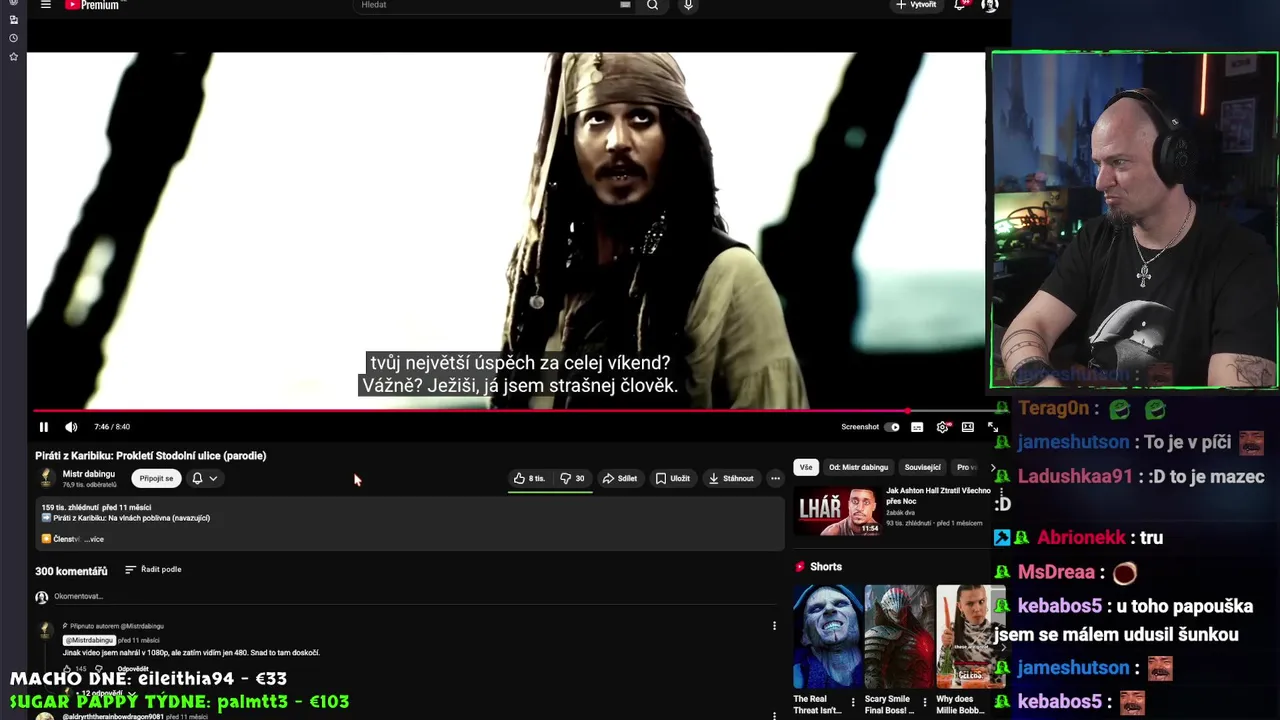Start voice search with the microphone
Image resolution: width=1280 pixels, height=720 pixels.
tap(688, 5)
